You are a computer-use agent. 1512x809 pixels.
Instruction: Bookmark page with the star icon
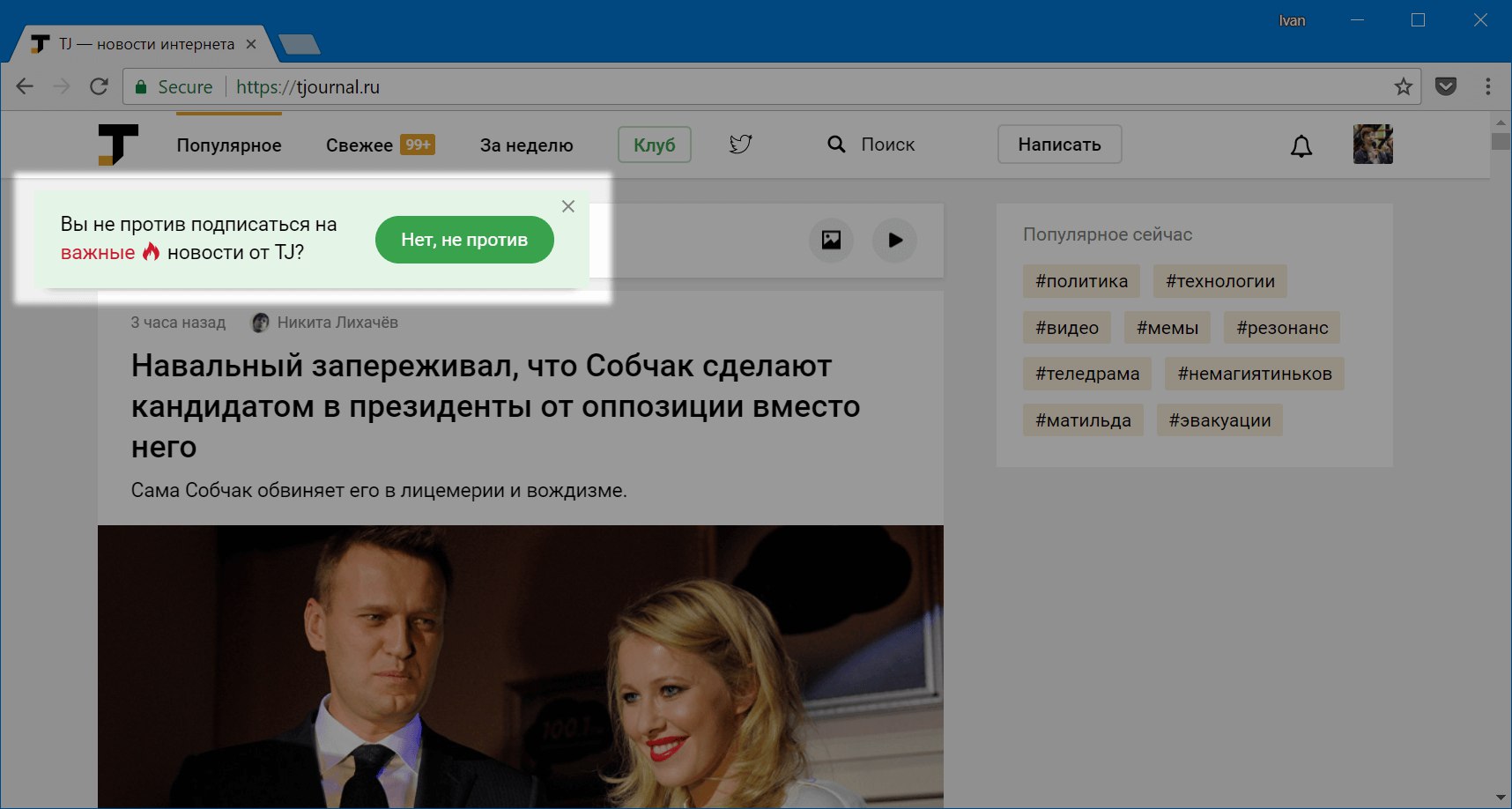point(1403,86)
